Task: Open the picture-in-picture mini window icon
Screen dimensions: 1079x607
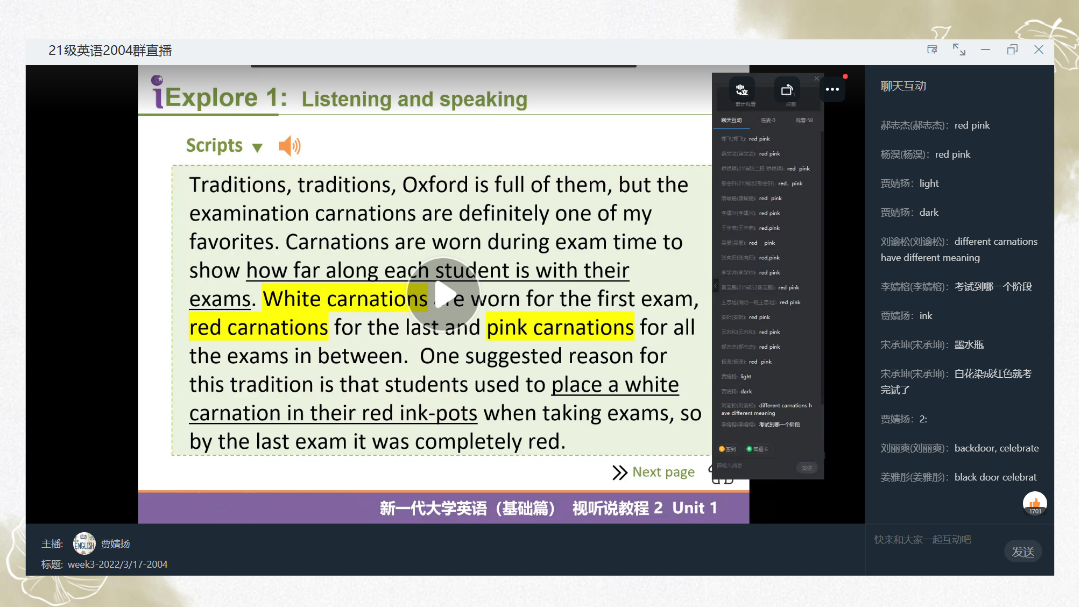Action: [932, 50]
